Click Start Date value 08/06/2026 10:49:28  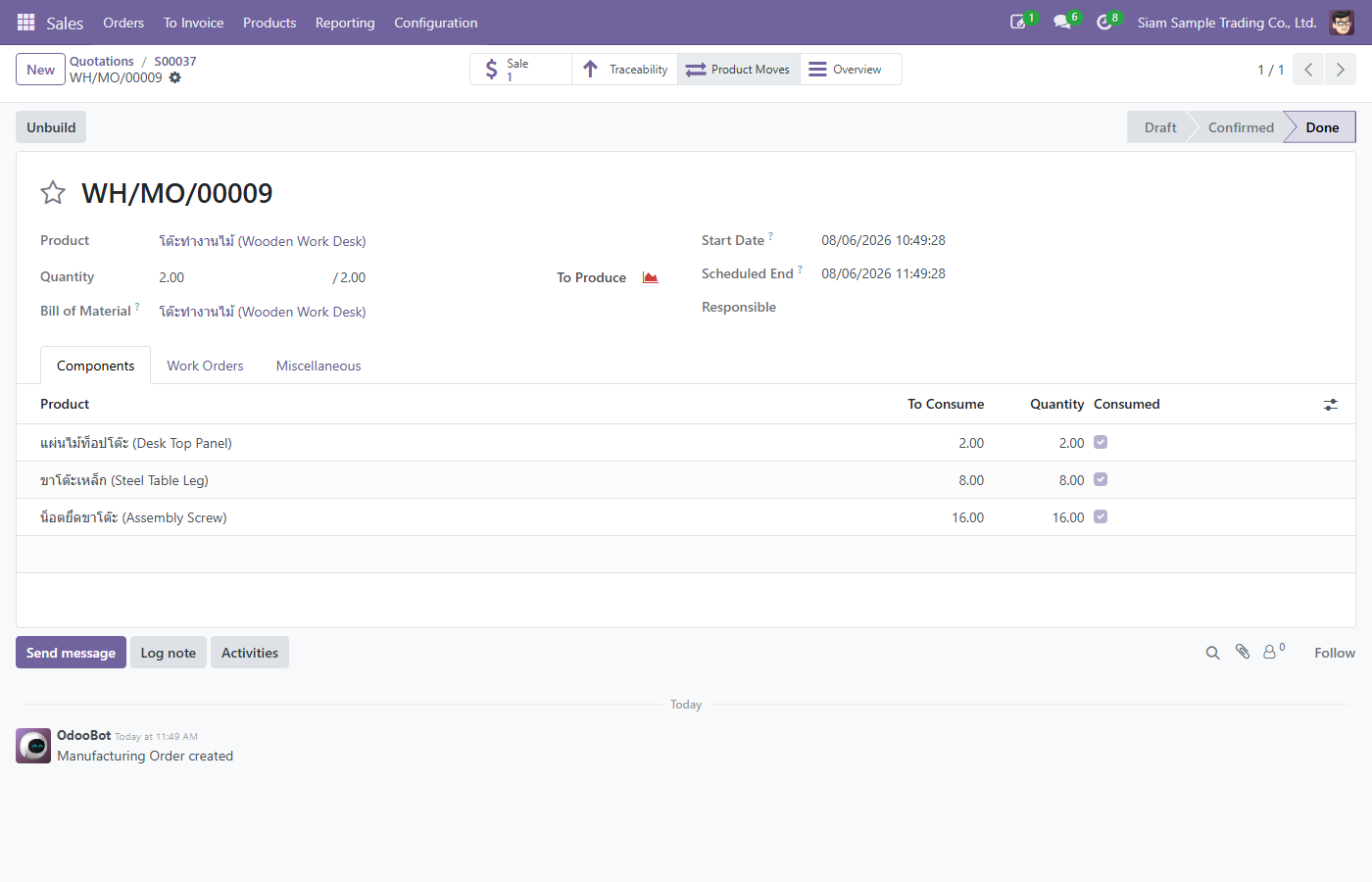(x=883, y=240)
